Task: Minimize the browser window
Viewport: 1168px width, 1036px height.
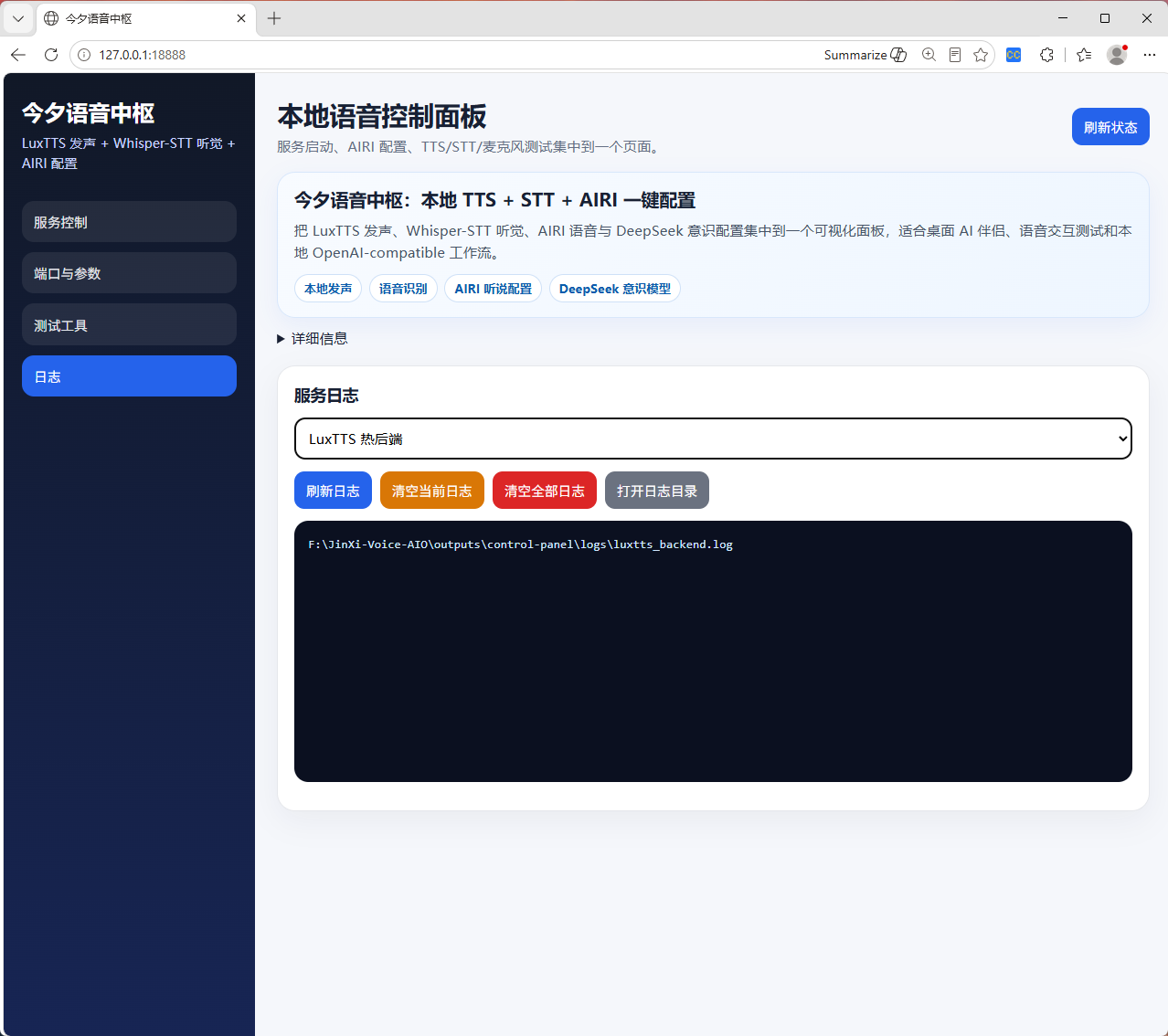Action: pos(1063,18)
